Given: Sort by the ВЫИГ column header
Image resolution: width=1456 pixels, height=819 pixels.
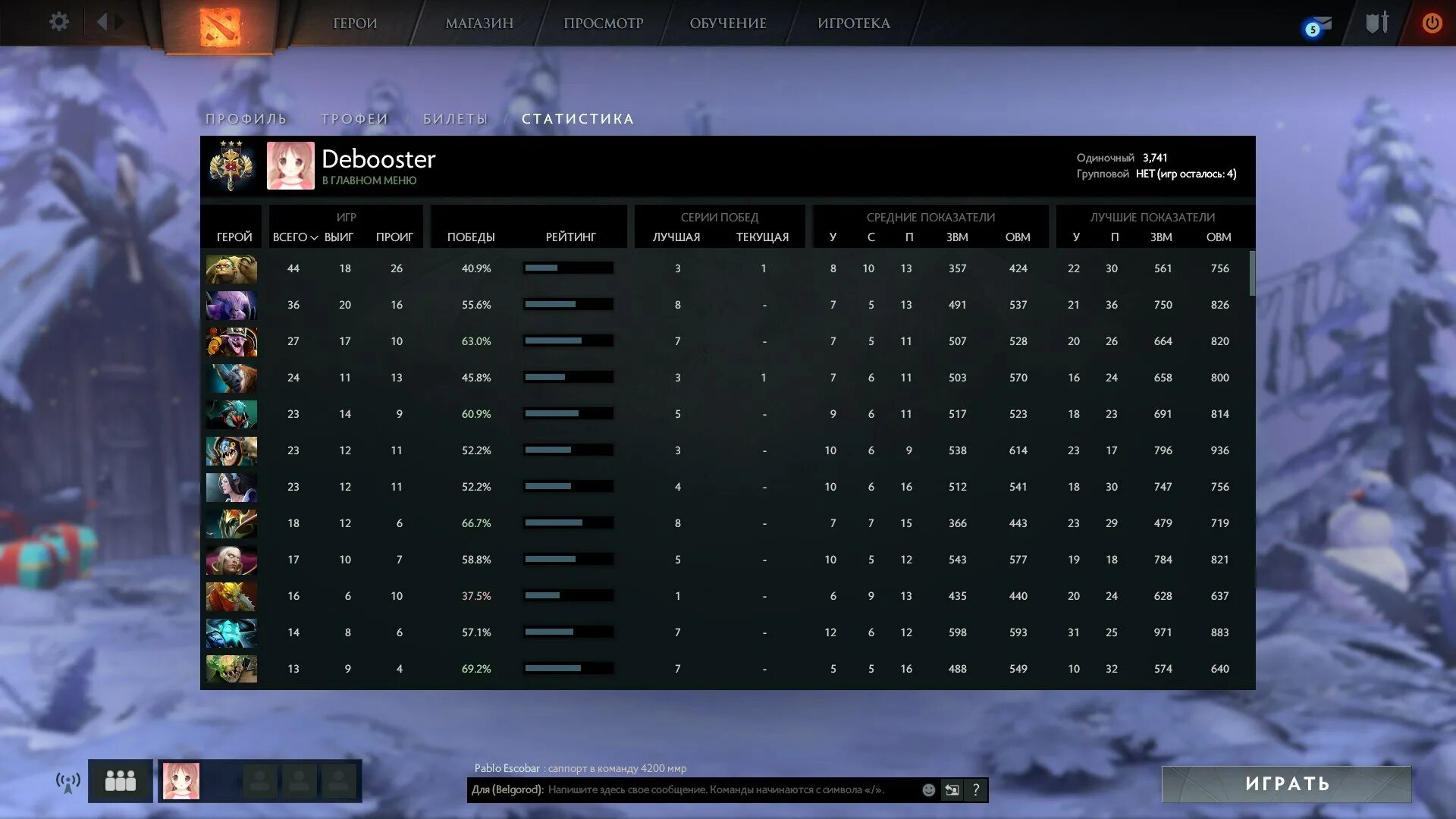Looking at the screenshot, I should 339,237.
